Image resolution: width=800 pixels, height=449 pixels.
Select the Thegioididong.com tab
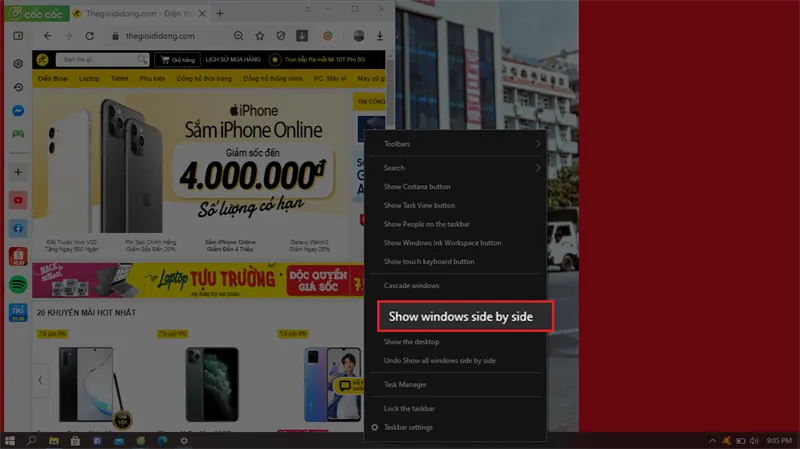click(x=139, y=14)
